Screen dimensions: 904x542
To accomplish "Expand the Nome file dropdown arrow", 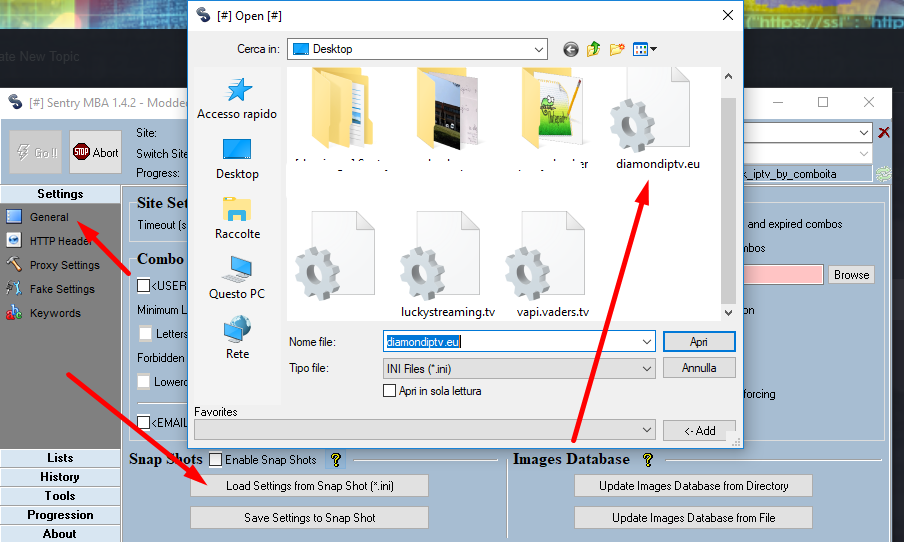I will [x=647, y=342].
